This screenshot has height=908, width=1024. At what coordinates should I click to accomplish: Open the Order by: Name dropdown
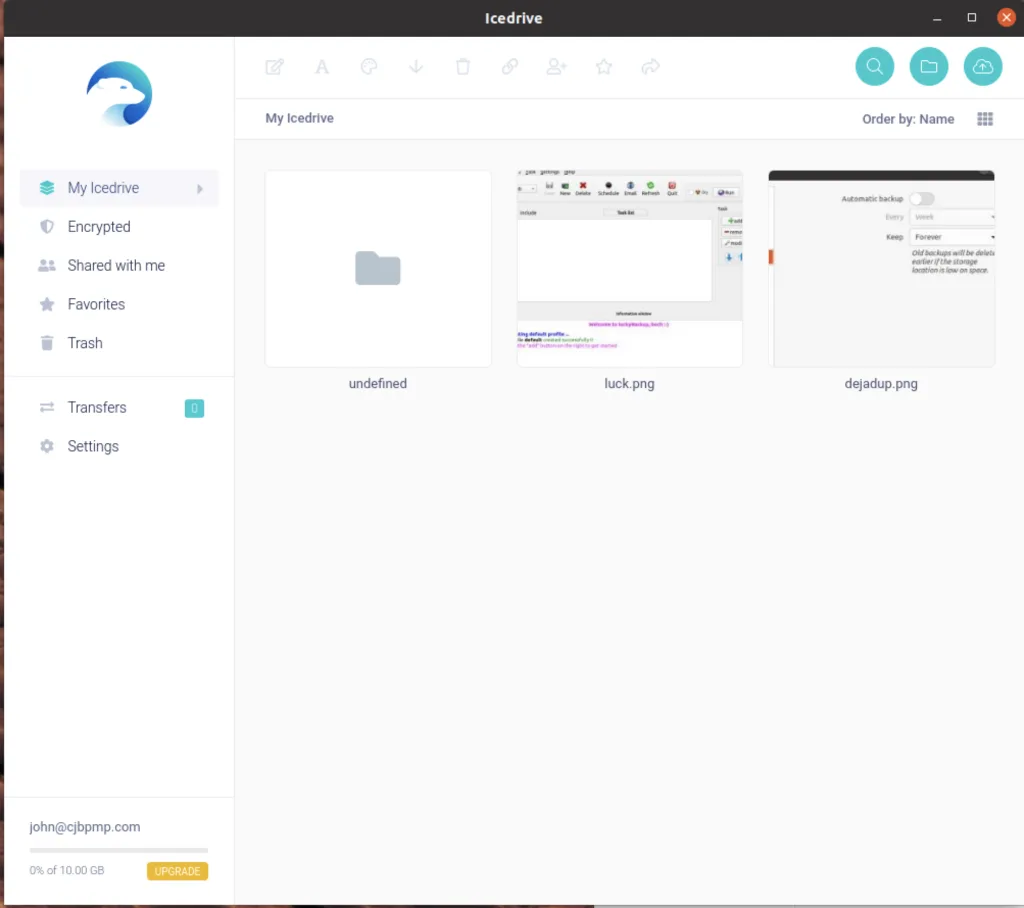click(x=908, y=119)
